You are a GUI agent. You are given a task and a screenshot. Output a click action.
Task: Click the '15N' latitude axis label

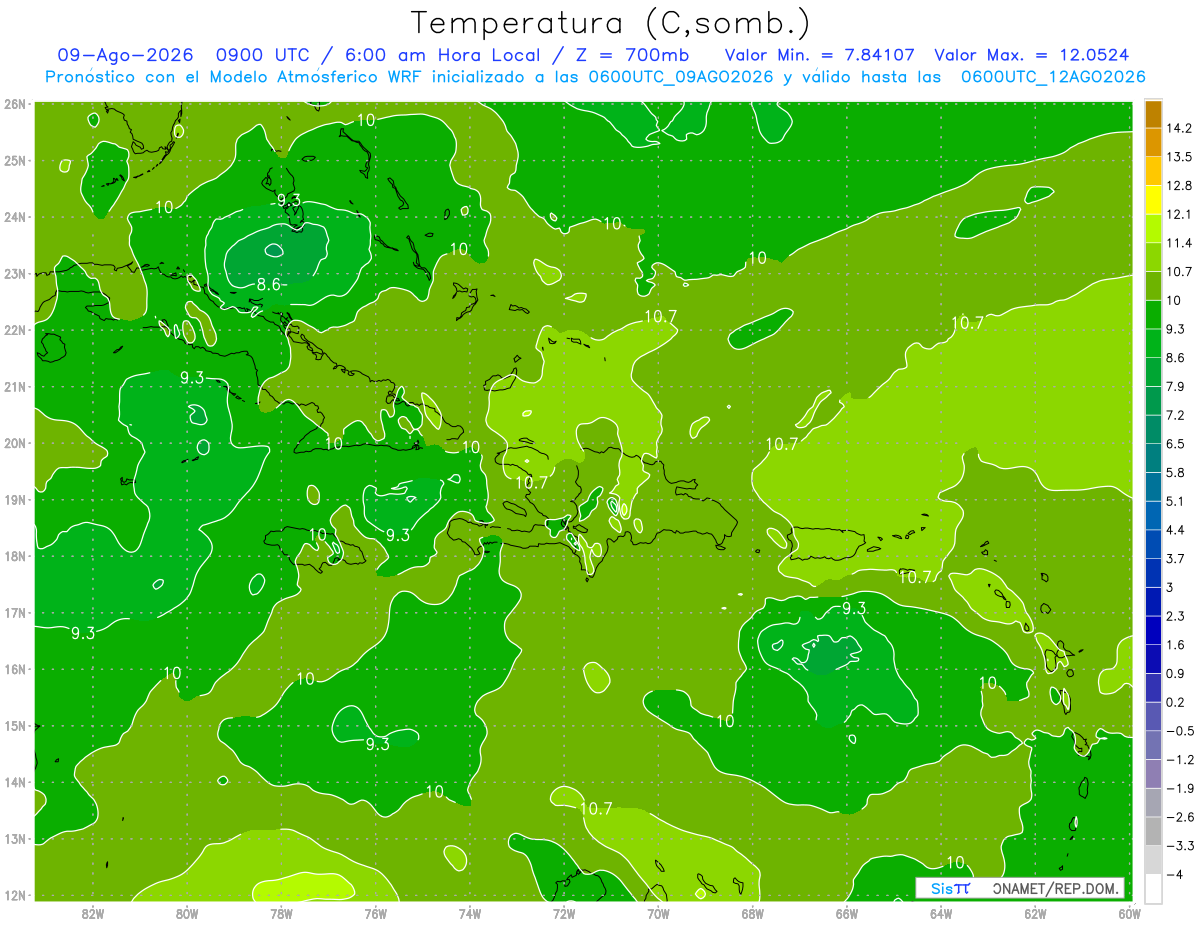coord(14,726)
